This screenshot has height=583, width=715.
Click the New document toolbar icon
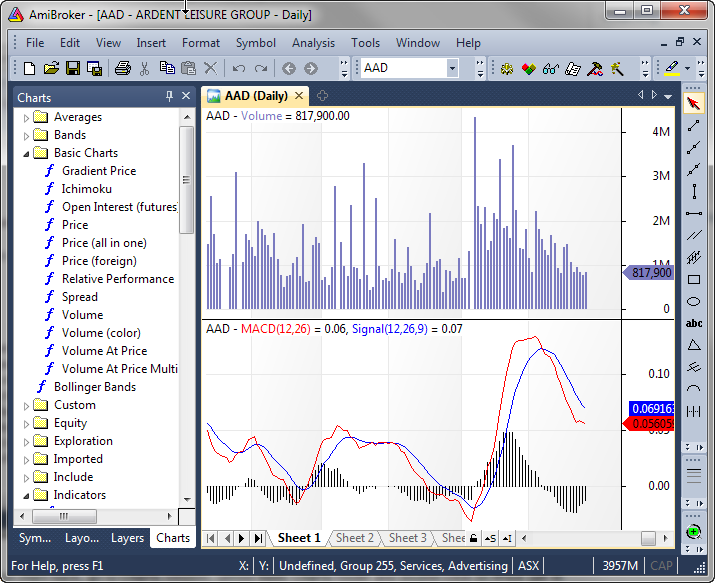[30, 68]
